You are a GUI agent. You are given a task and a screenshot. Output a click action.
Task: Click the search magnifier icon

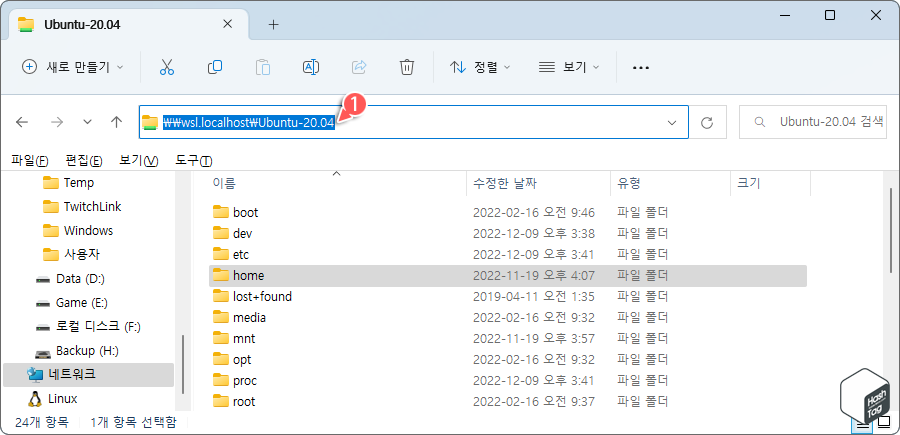[759, 122]
